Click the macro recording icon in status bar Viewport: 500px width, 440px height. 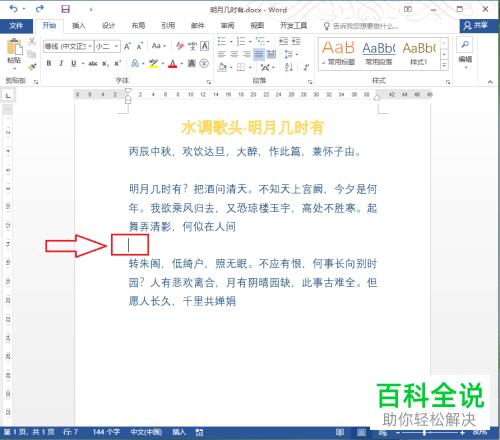point(199,432)
